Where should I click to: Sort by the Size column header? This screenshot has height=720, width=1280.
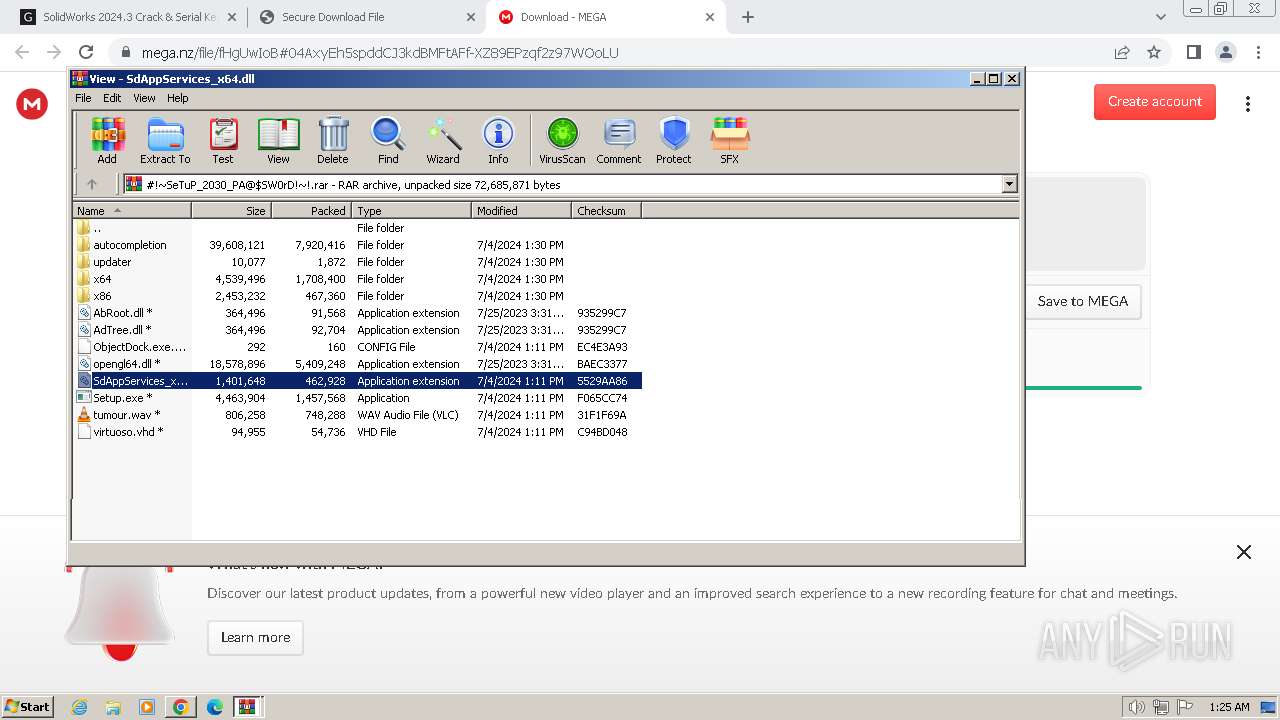pos(231,210)
